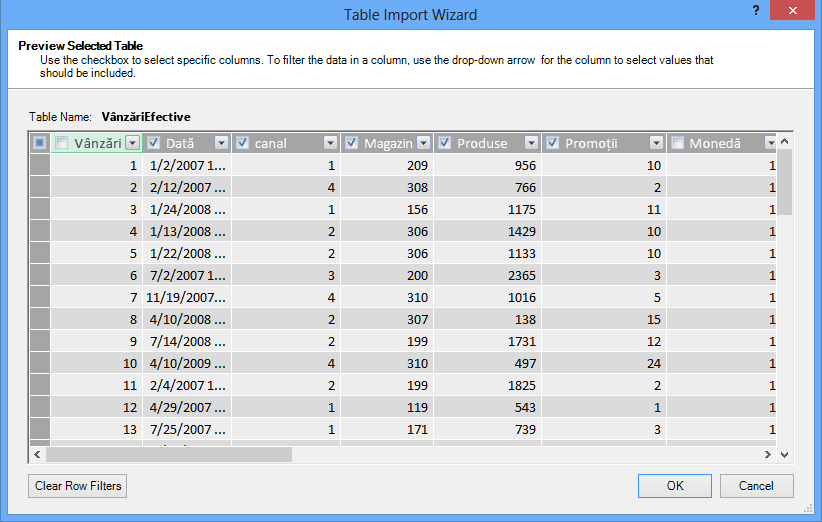
Task: Open the Produse column filter dropdown
Action: [532, 143]
